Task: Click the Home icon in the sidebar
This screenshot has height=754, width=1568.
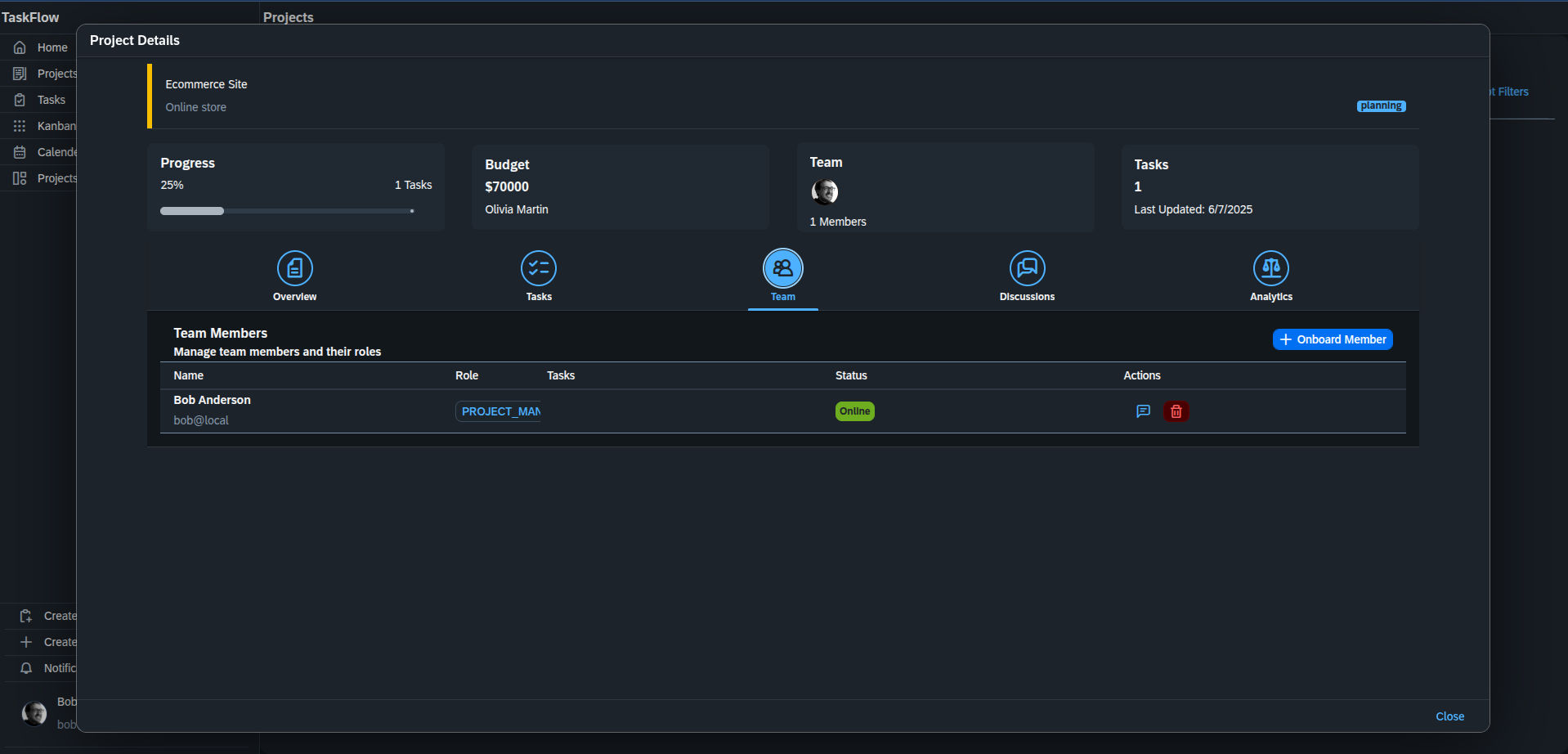Action: click(20, 47)
